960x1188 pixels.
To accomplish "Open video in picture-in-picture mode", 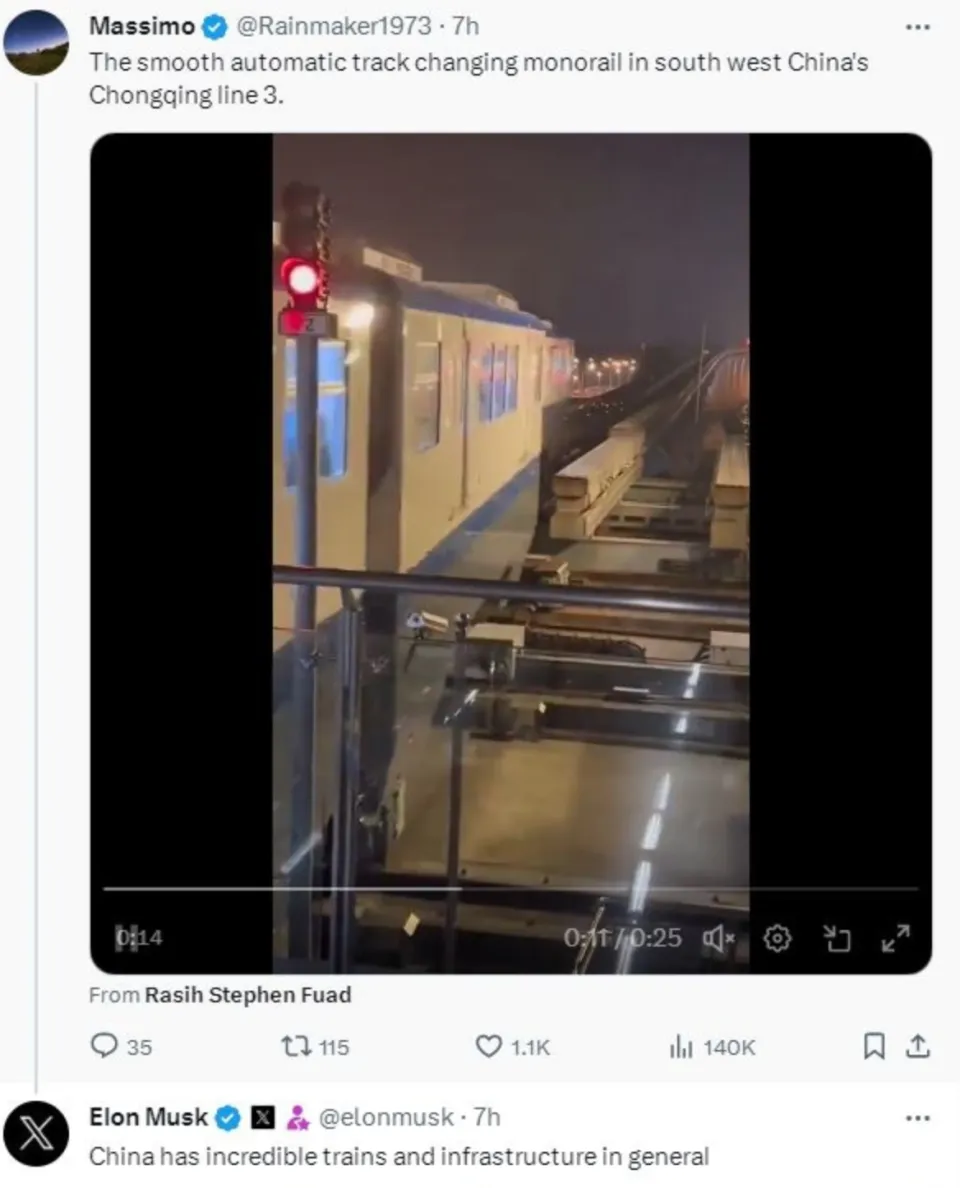I will (x=835, y=938).
